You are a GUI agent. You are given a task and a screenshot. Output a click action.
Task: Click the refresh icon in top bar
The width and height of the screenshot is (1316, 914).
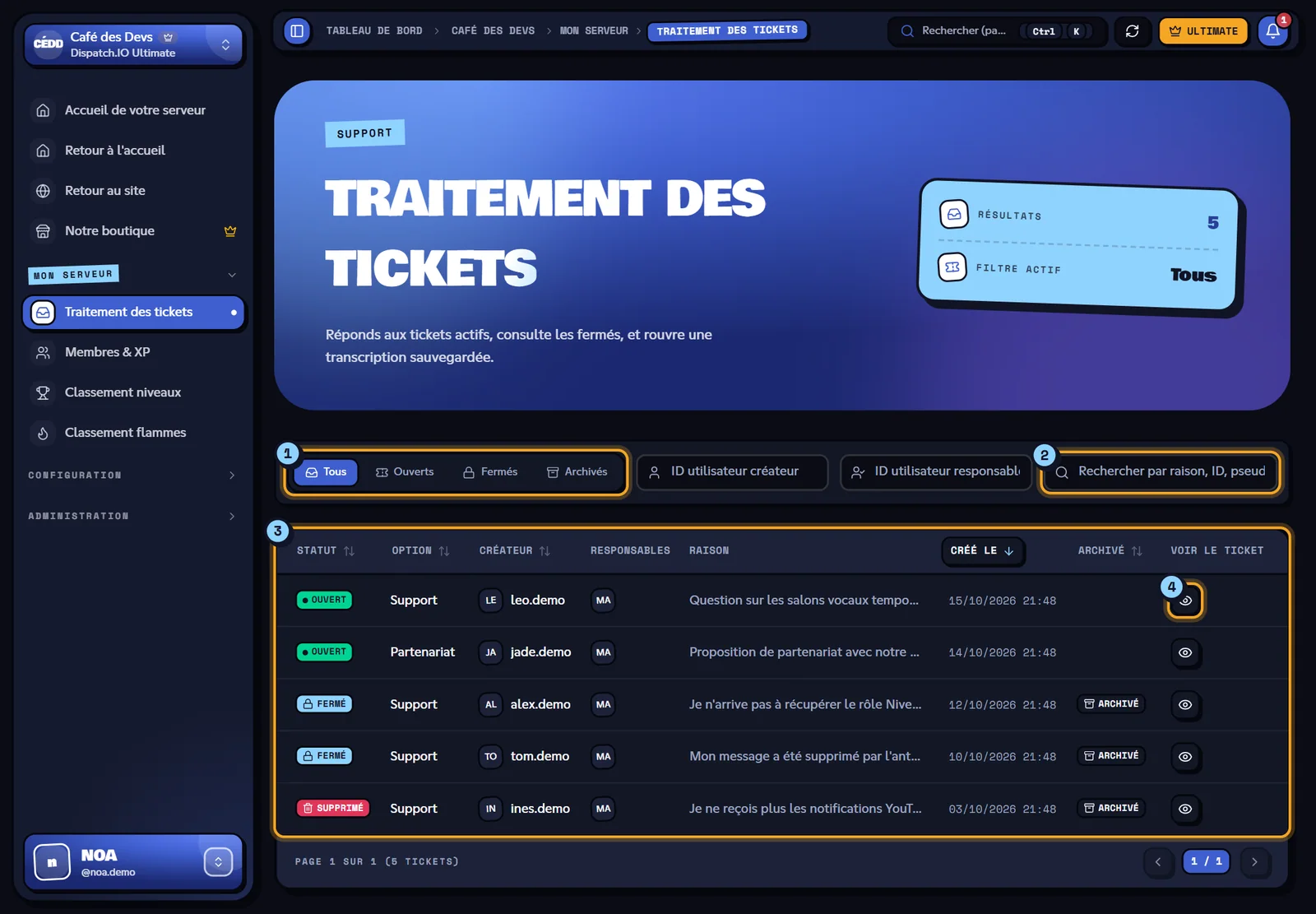pyautogui.click(x=1132, y=31)
